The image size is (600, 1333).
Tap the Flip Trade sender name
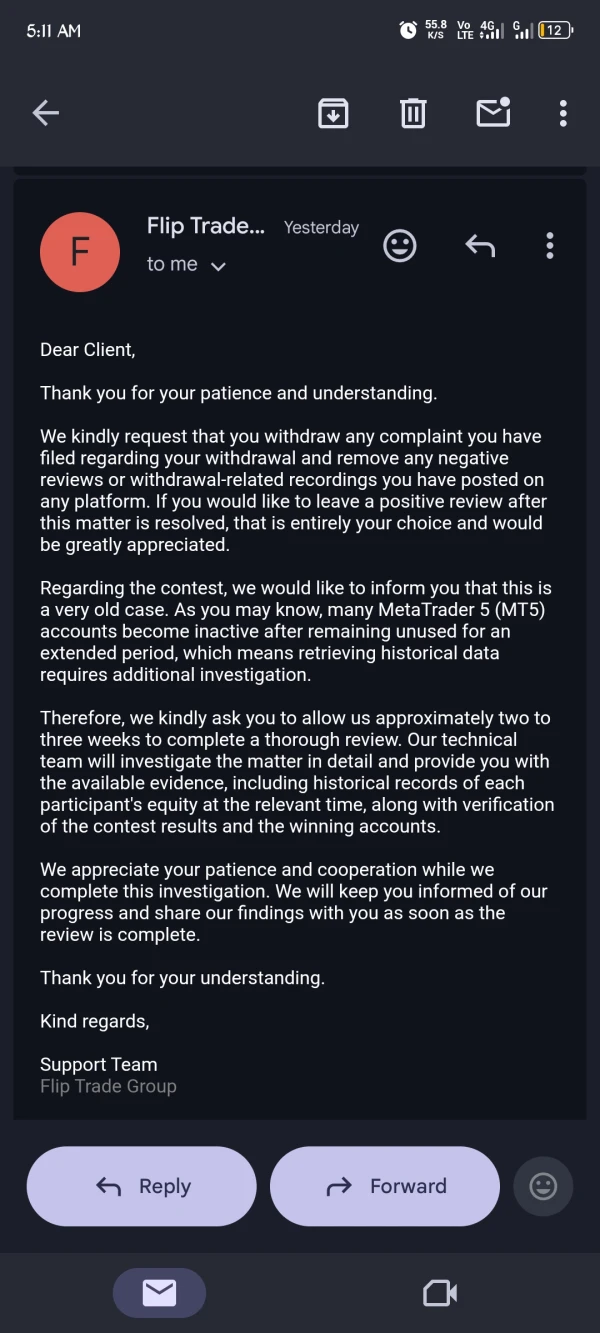(206, 226)
